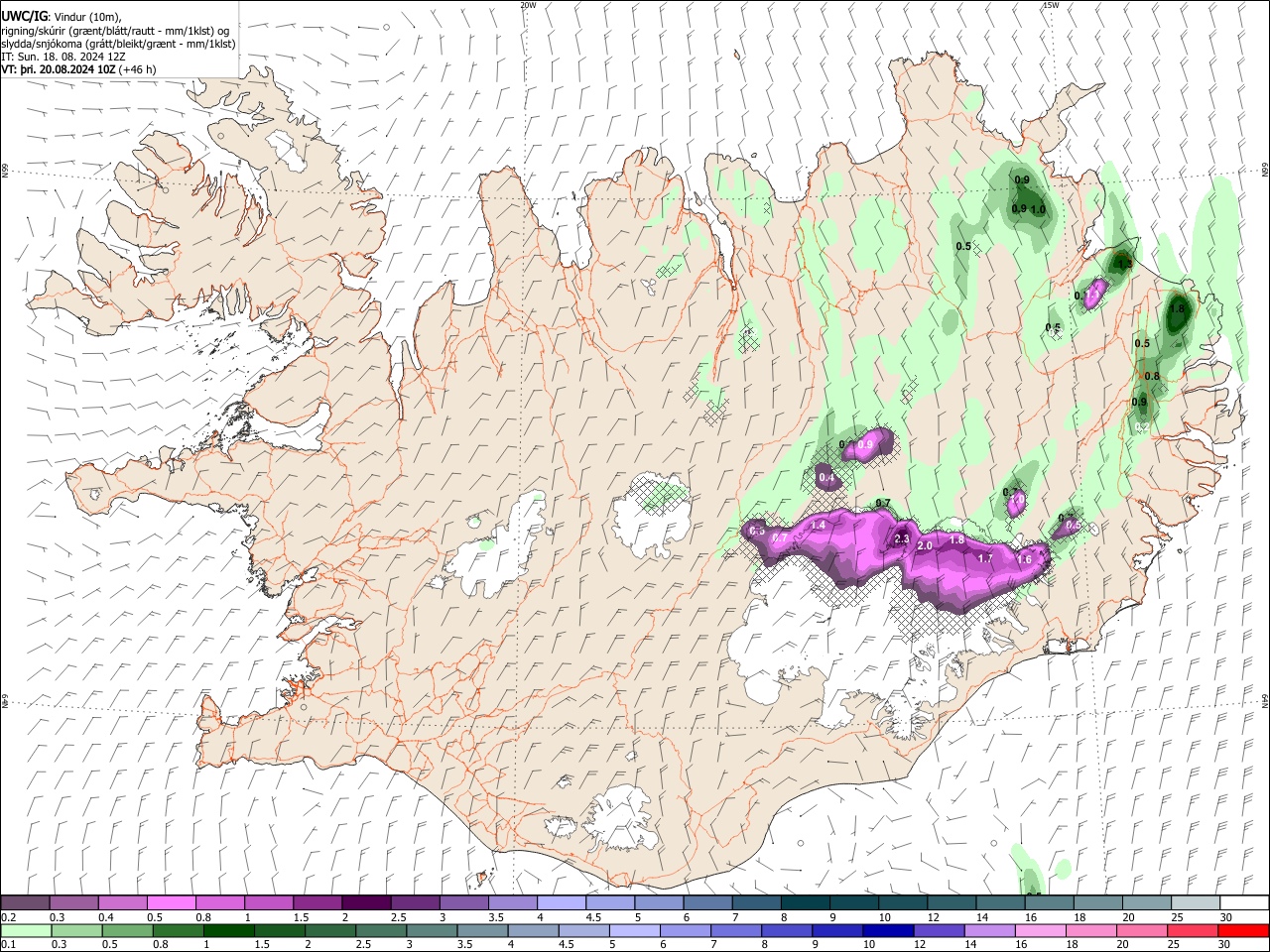Click the title text 'UWC/IG: Vindur (10m)'
Image resolution: width=1270 pixels, height=952 pixels.
(x=62, y=17)
